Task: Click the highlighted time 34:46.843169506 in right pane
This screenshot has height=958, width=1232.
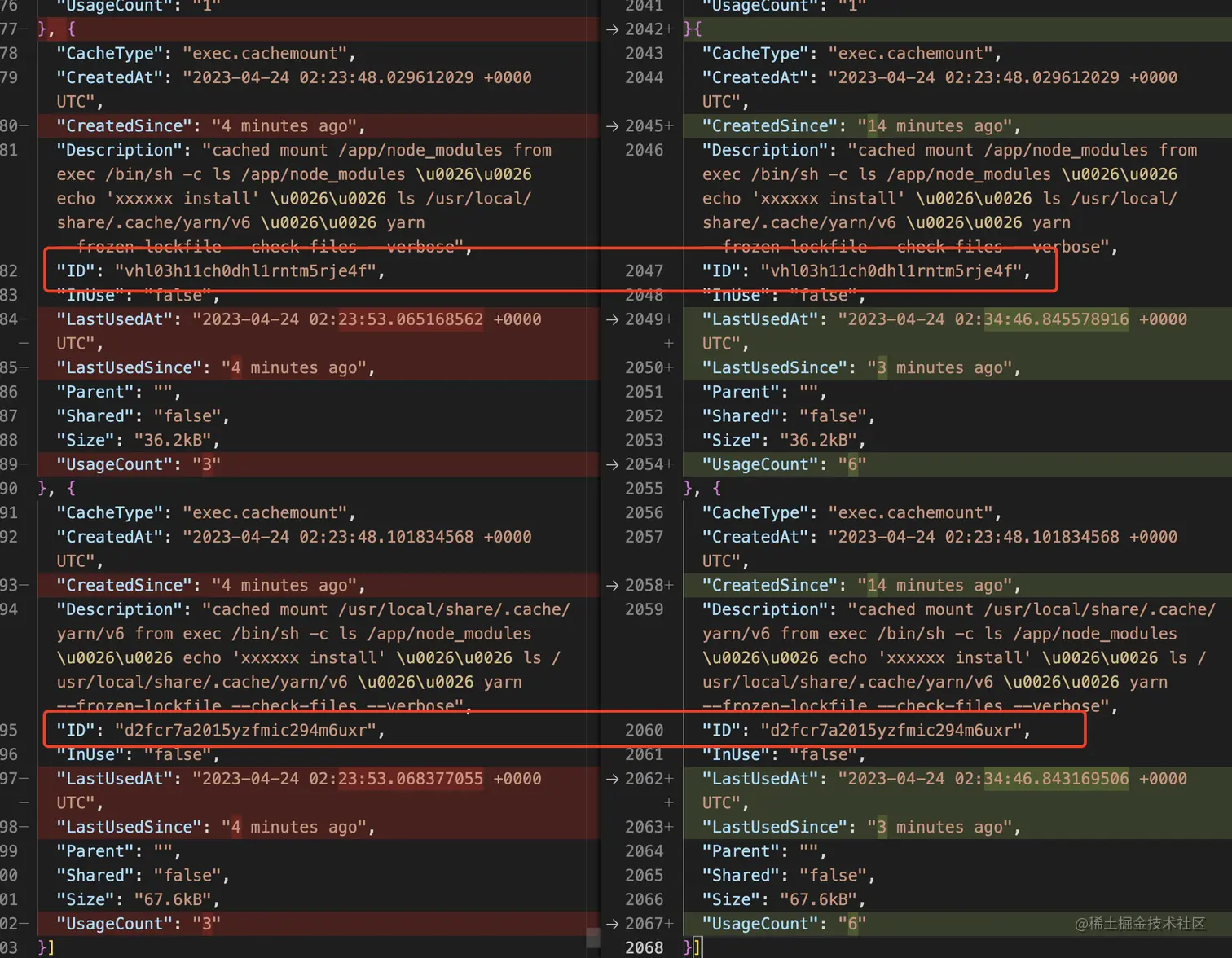Action: (x=1057, y=779)
